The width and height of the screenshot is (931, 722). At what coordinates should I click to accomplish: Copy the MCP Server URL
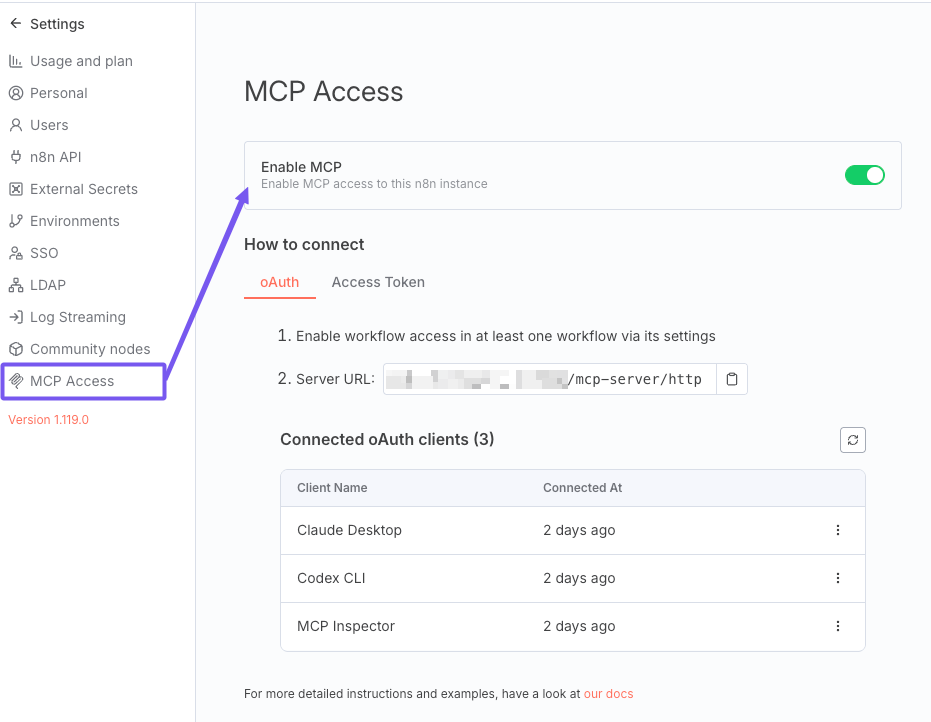pyautogui.click(x=731, y=379)
